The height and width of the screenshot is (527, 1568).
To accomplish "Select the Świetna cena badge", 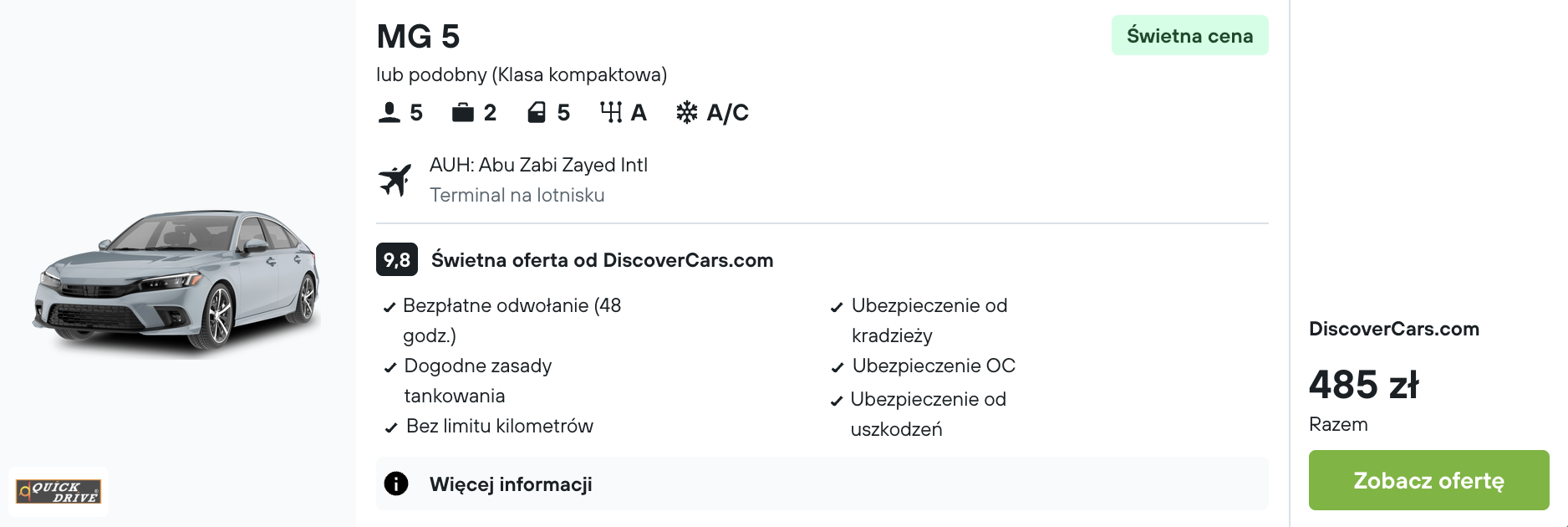I will (1189, 35).
